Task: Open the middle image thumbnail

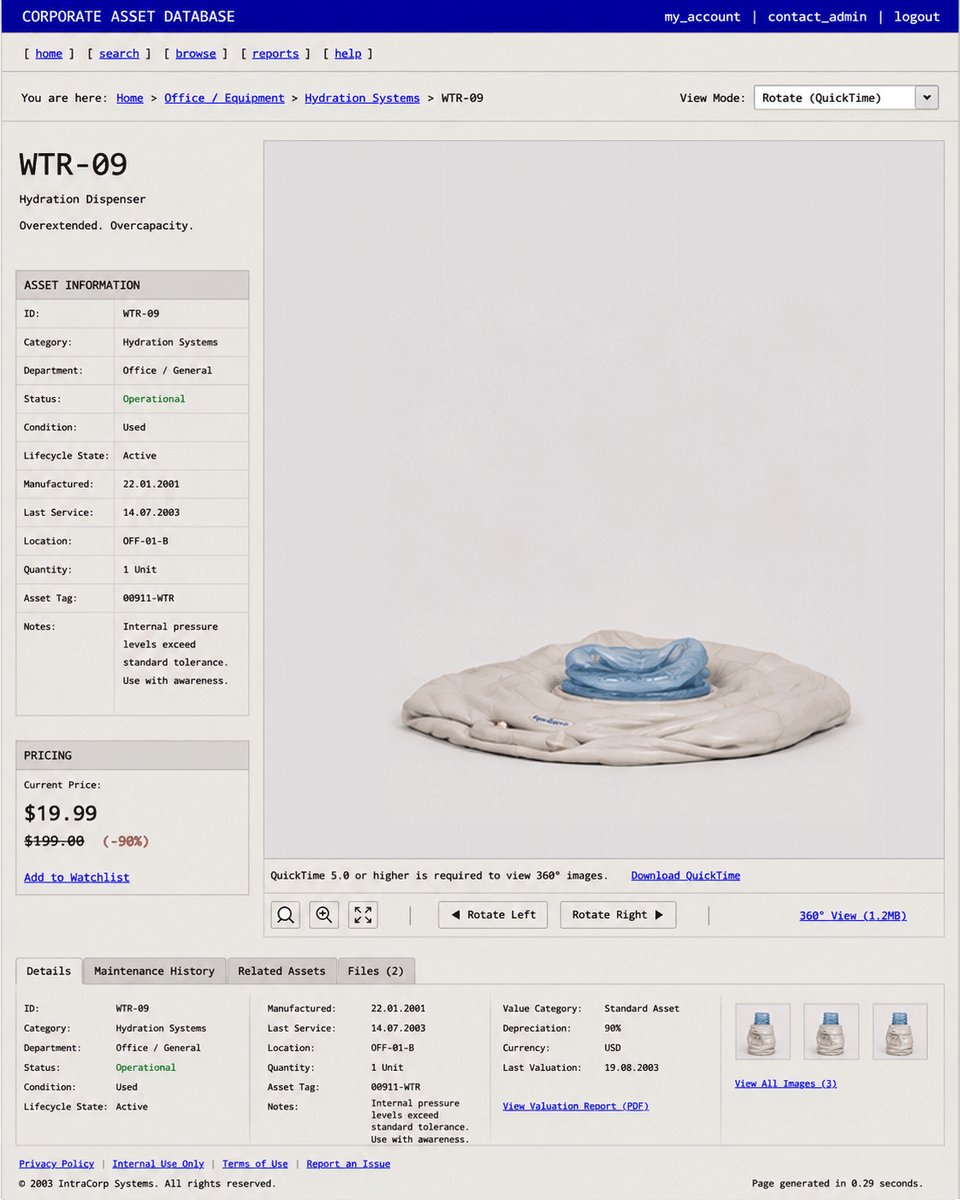Action: coord(832,1032)
